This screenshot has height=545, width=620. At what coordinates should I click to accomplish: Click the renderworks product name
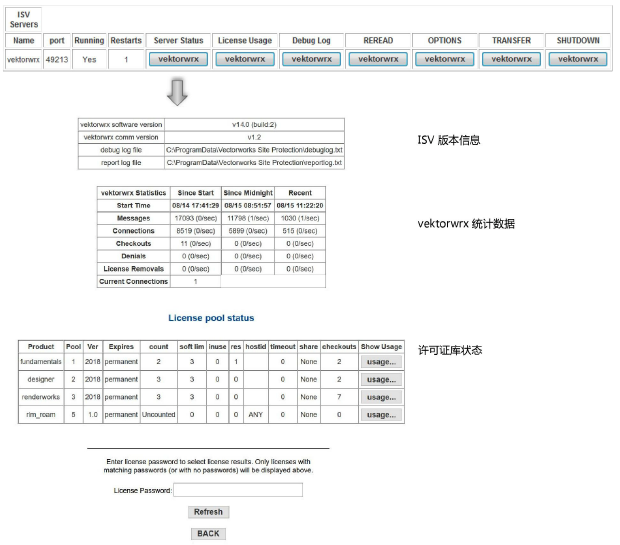(x=41, y=397)
